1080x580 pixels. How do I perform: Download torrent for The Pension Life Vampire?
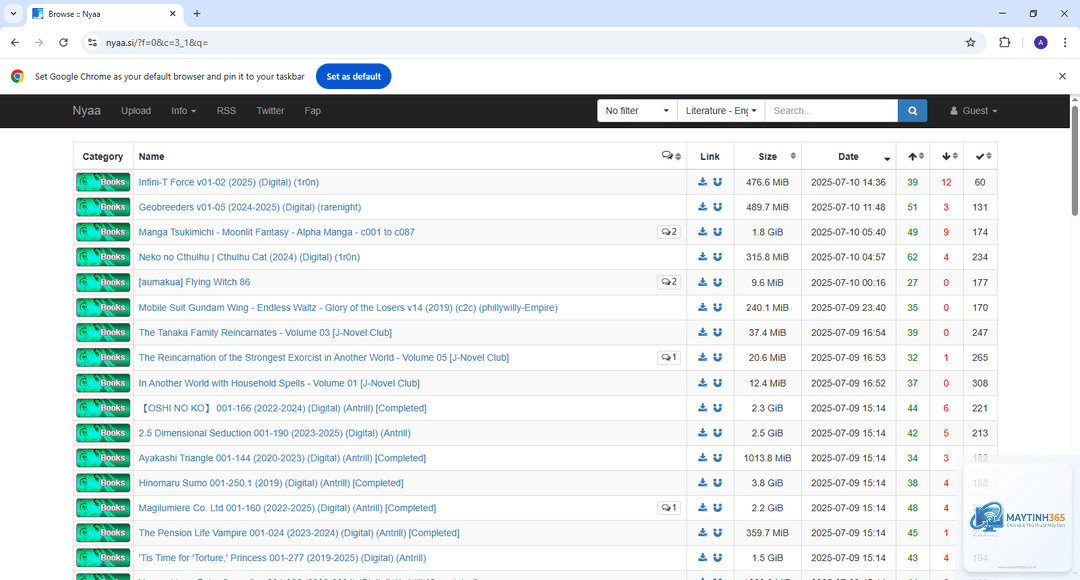[x=703, y=532]
